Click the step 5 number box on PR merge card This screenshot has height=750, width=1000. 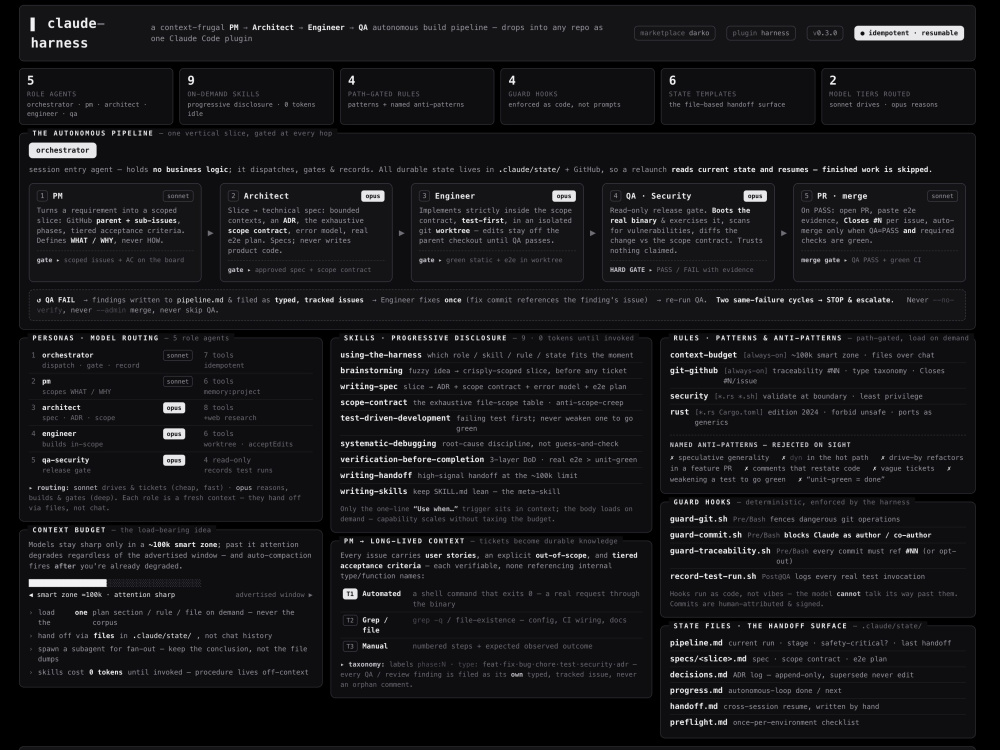(807, 196)
